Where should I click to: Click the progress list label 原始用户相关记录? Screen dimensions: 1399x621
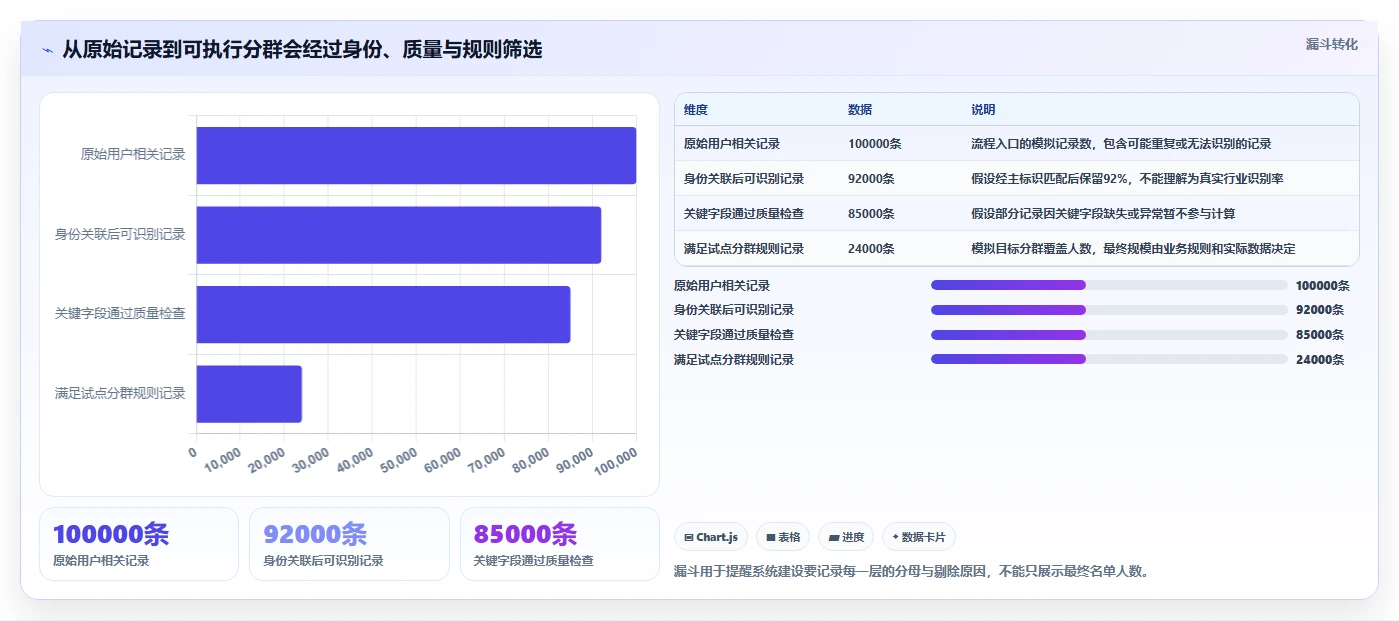click(722, 285)
